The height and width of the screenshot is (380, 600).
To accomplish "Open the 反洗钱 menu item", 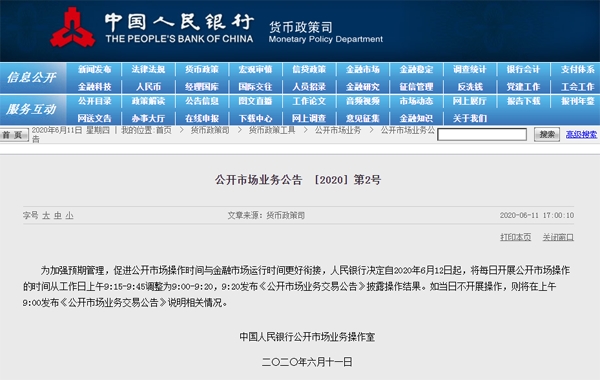I will pos(470,87).
